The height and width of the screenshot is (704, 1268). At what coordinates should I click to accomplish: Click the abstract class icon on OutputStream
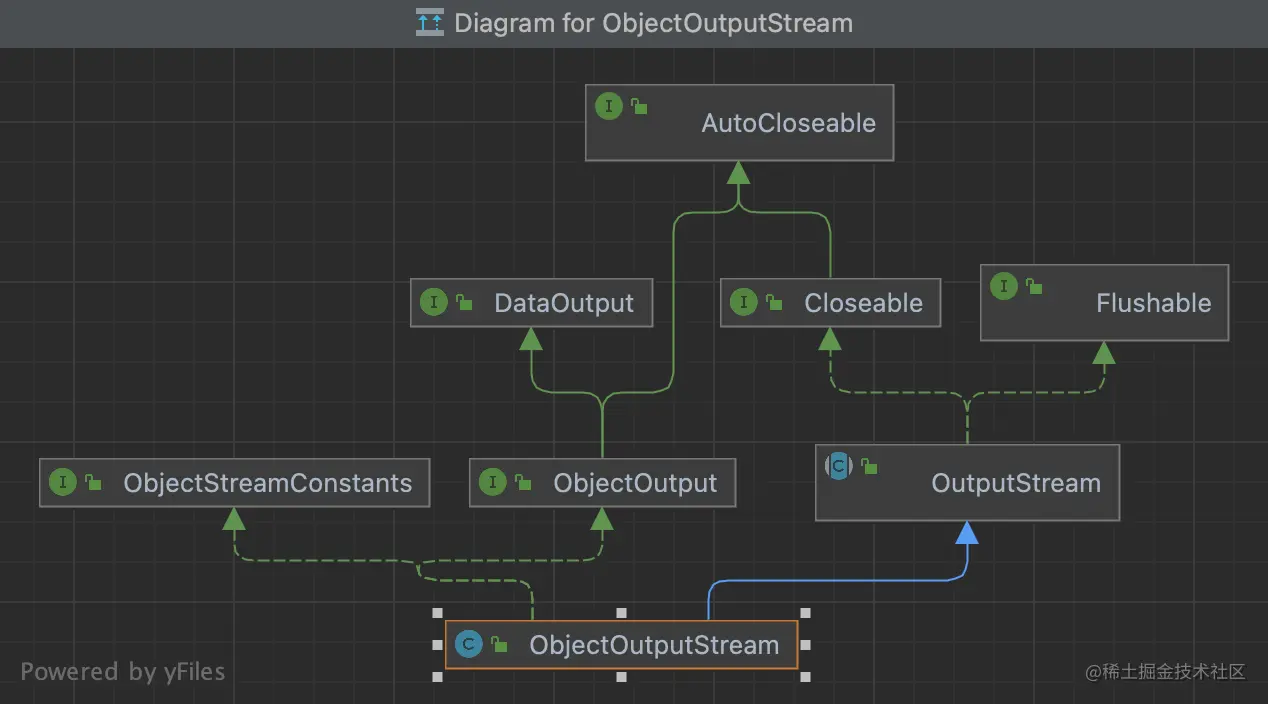pyautogui.click(x=839, y=466)
